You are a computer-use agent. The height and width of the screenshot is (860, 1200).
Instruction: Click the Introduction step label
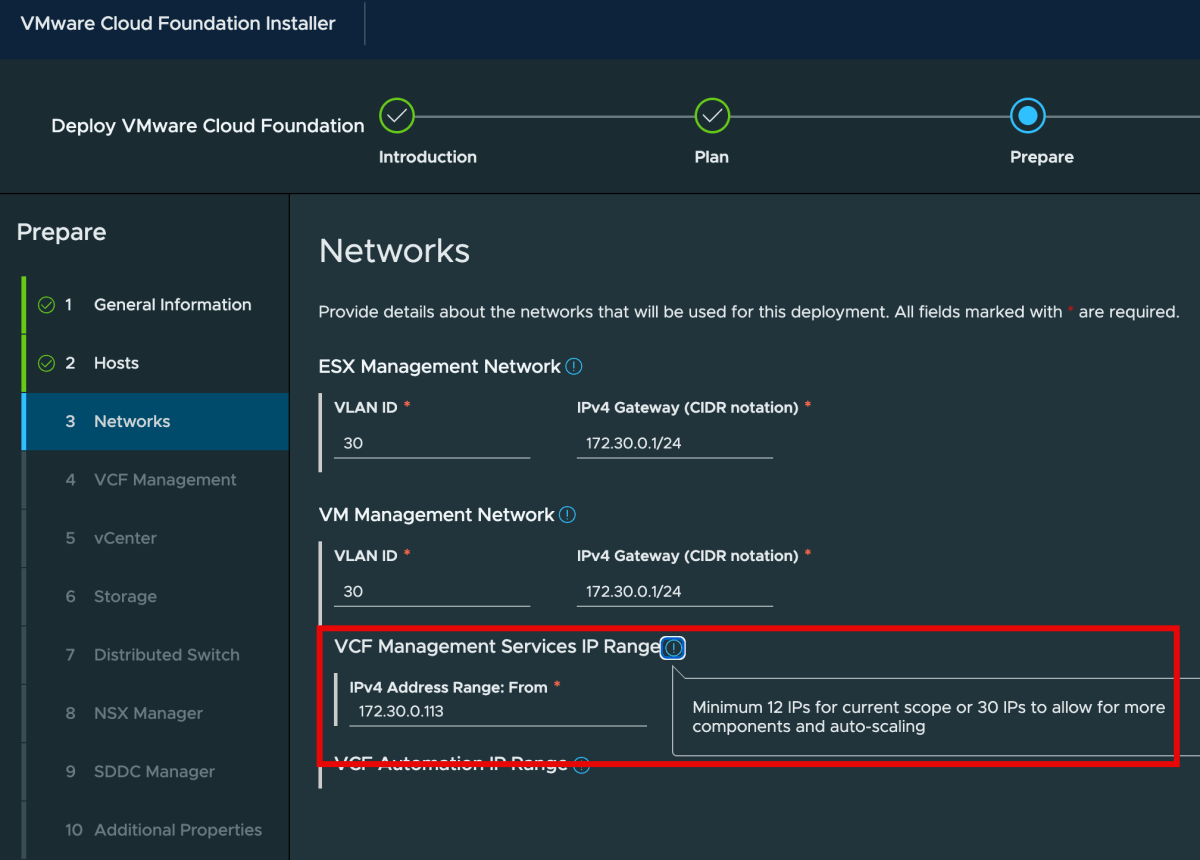click(428, 157)
